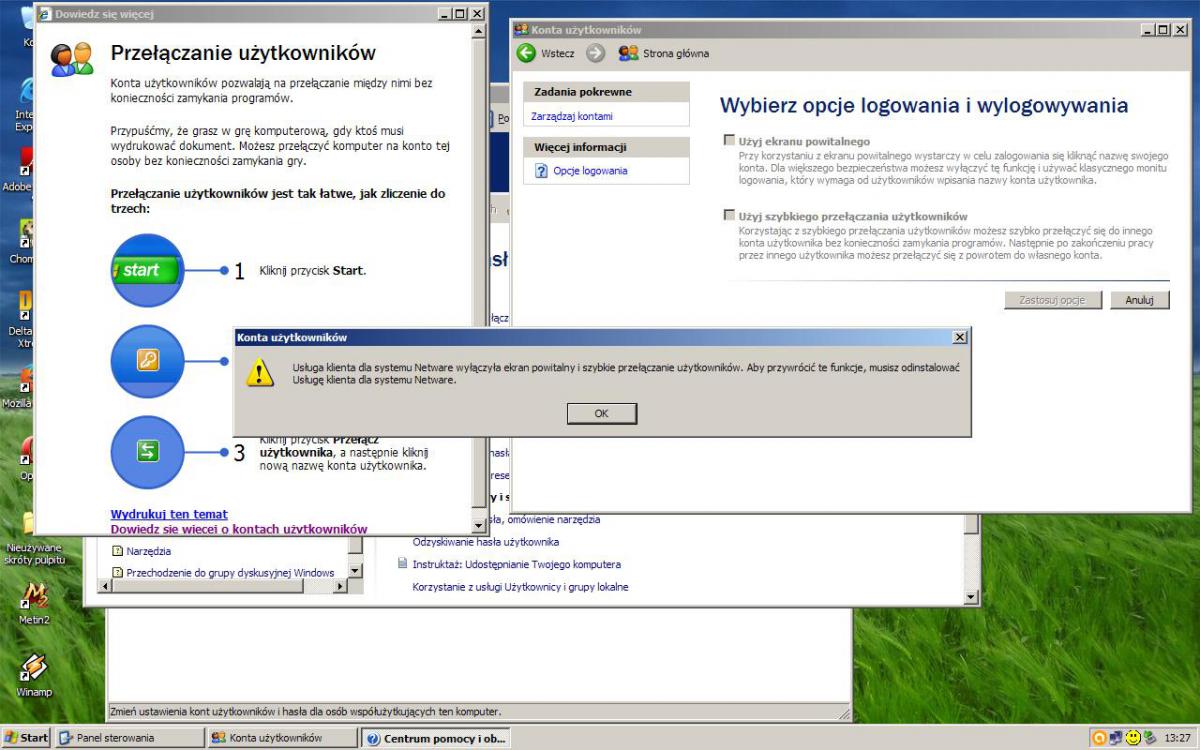The image size is (1200, 750).
Task: Click the status bar text Zmień ustawienia kont użytkowników
Action: pos(305,712)
